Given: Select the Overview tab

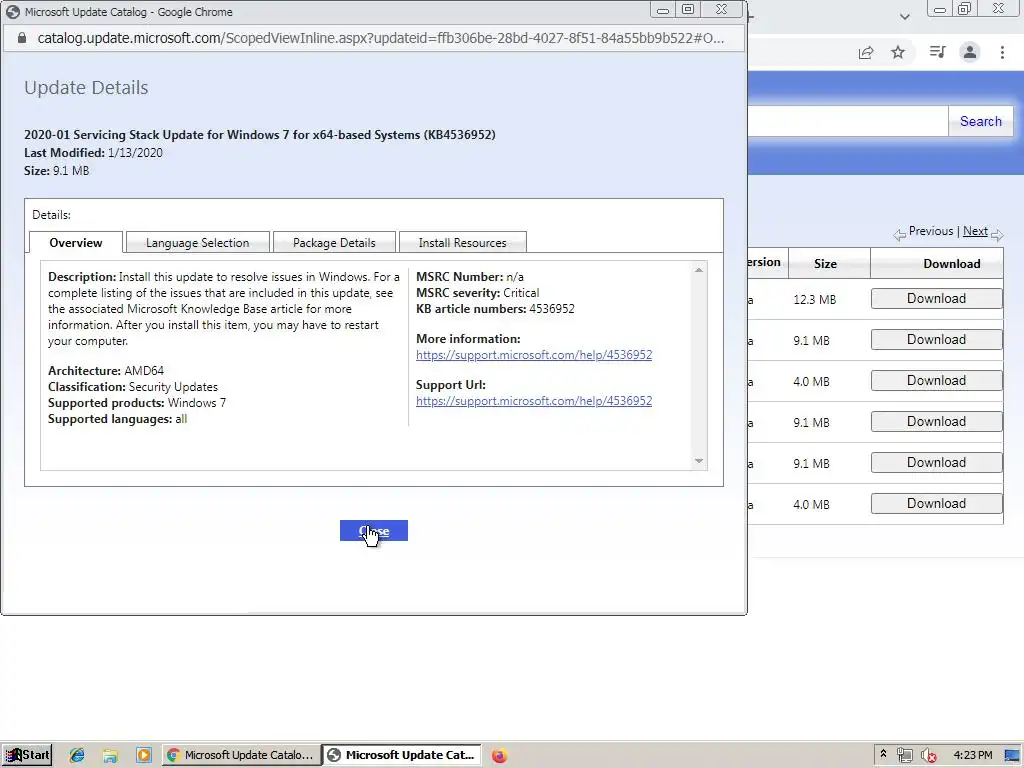Looking at the screenshot, I should 76,242.
